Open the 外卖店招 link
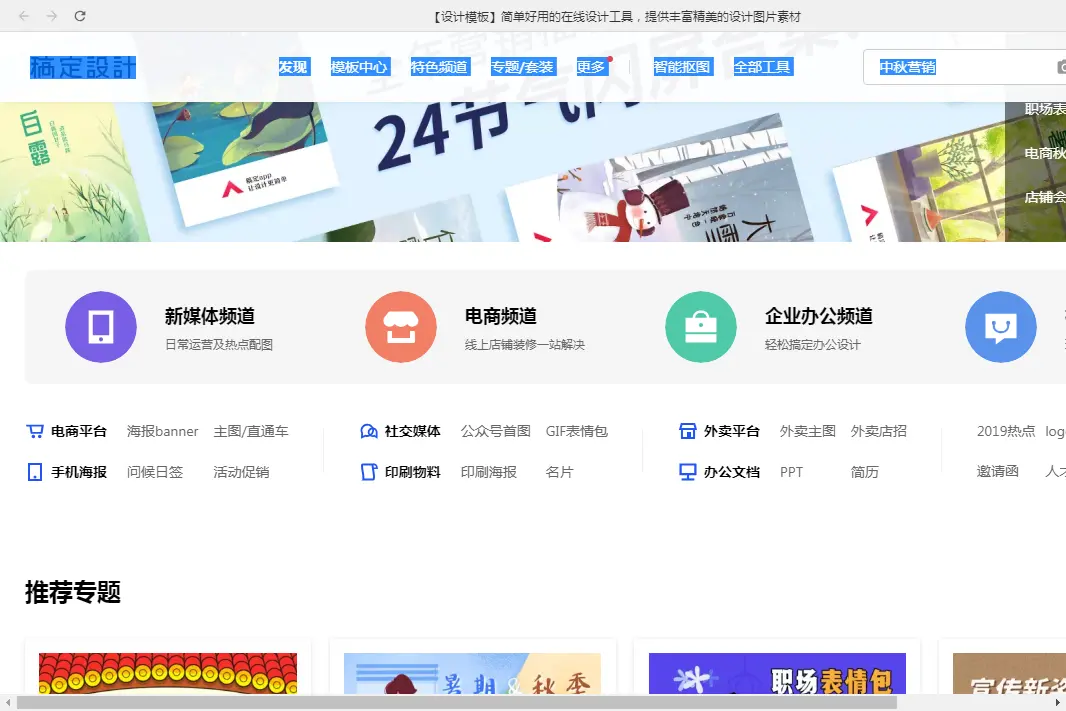 [878, 431]
